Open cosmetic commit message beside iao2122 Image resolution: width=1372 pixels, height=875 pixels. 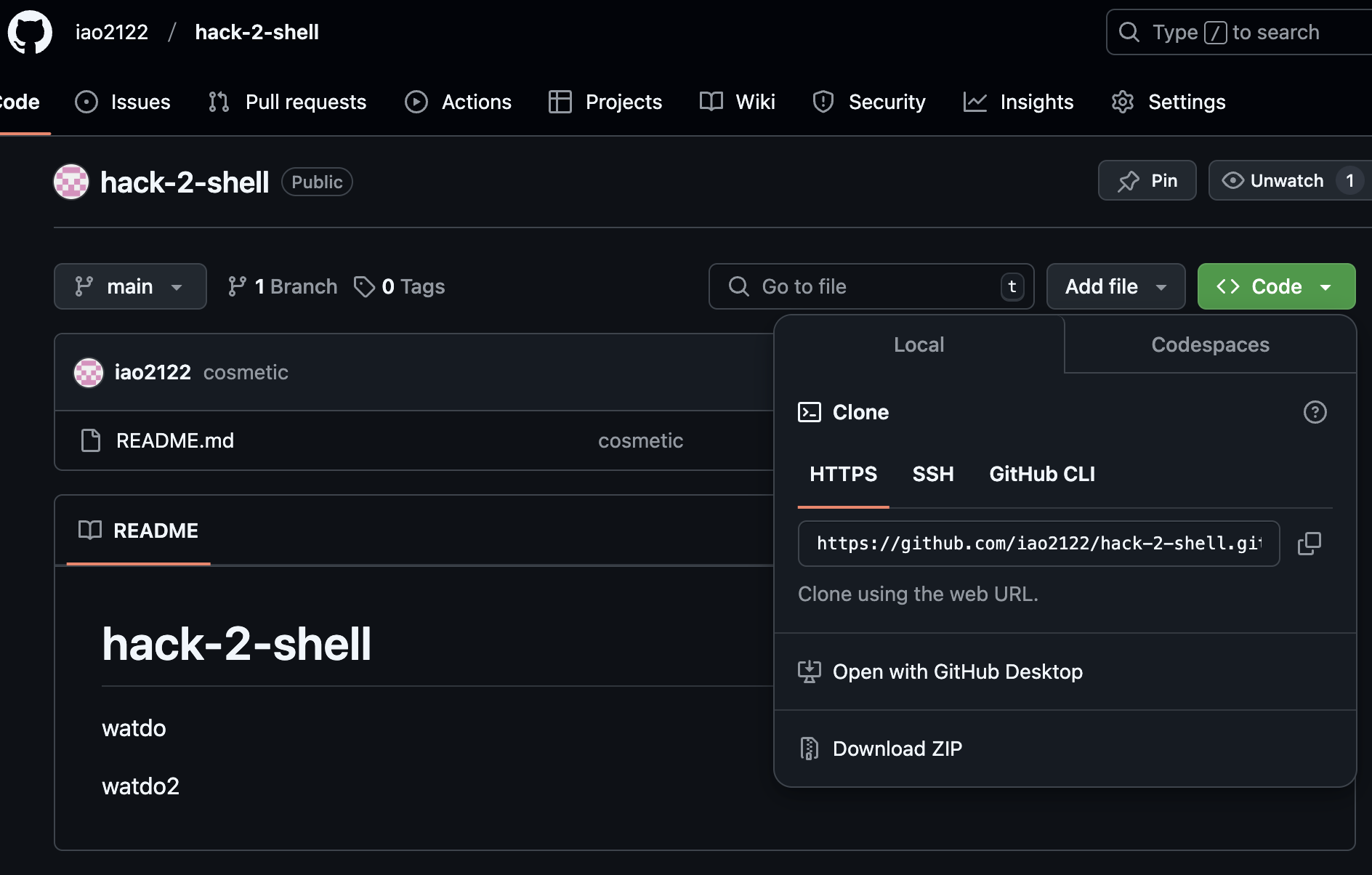point(246,372)
